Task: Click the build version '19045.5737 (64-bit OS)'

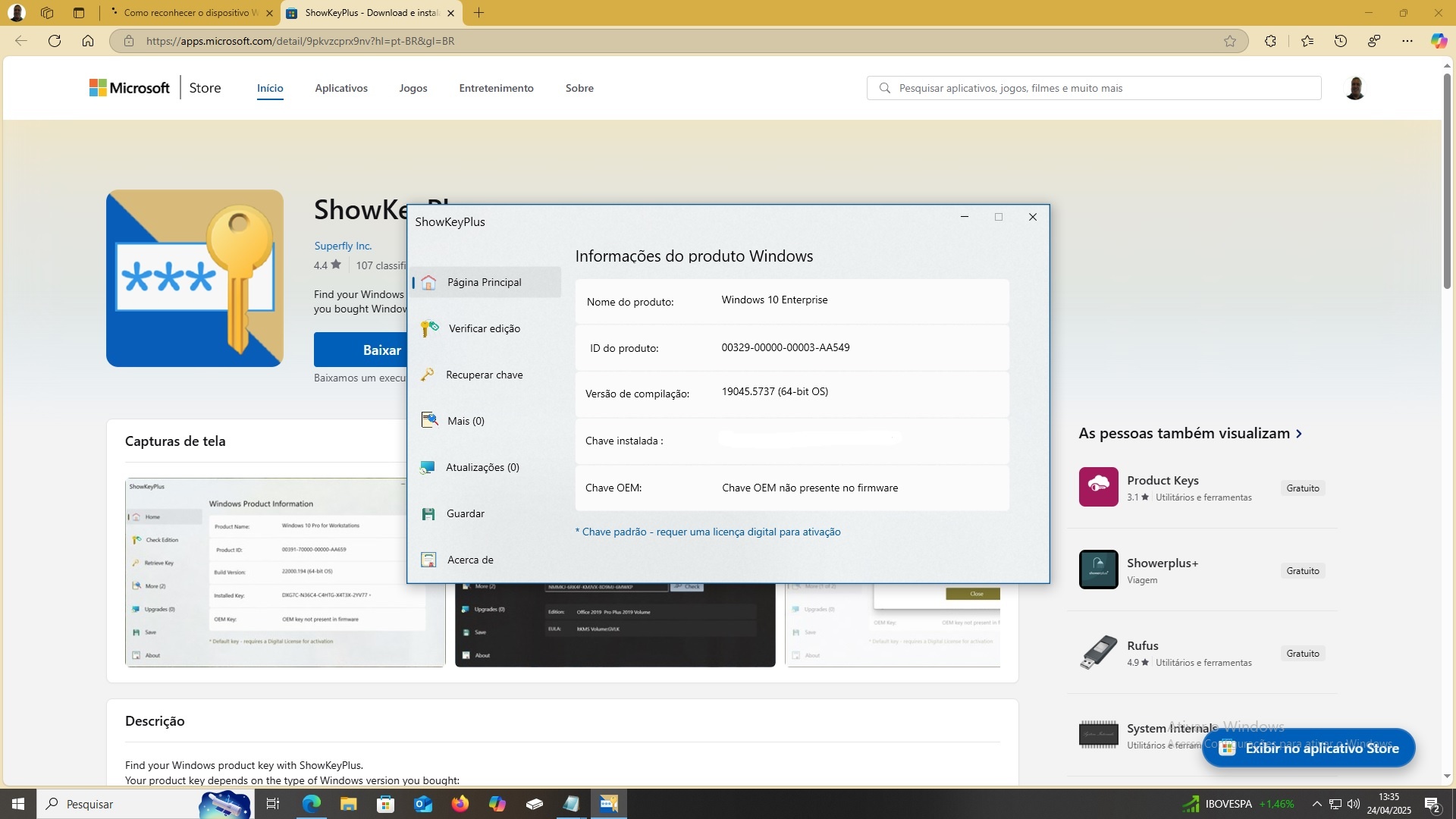Action: click(774, 391)
